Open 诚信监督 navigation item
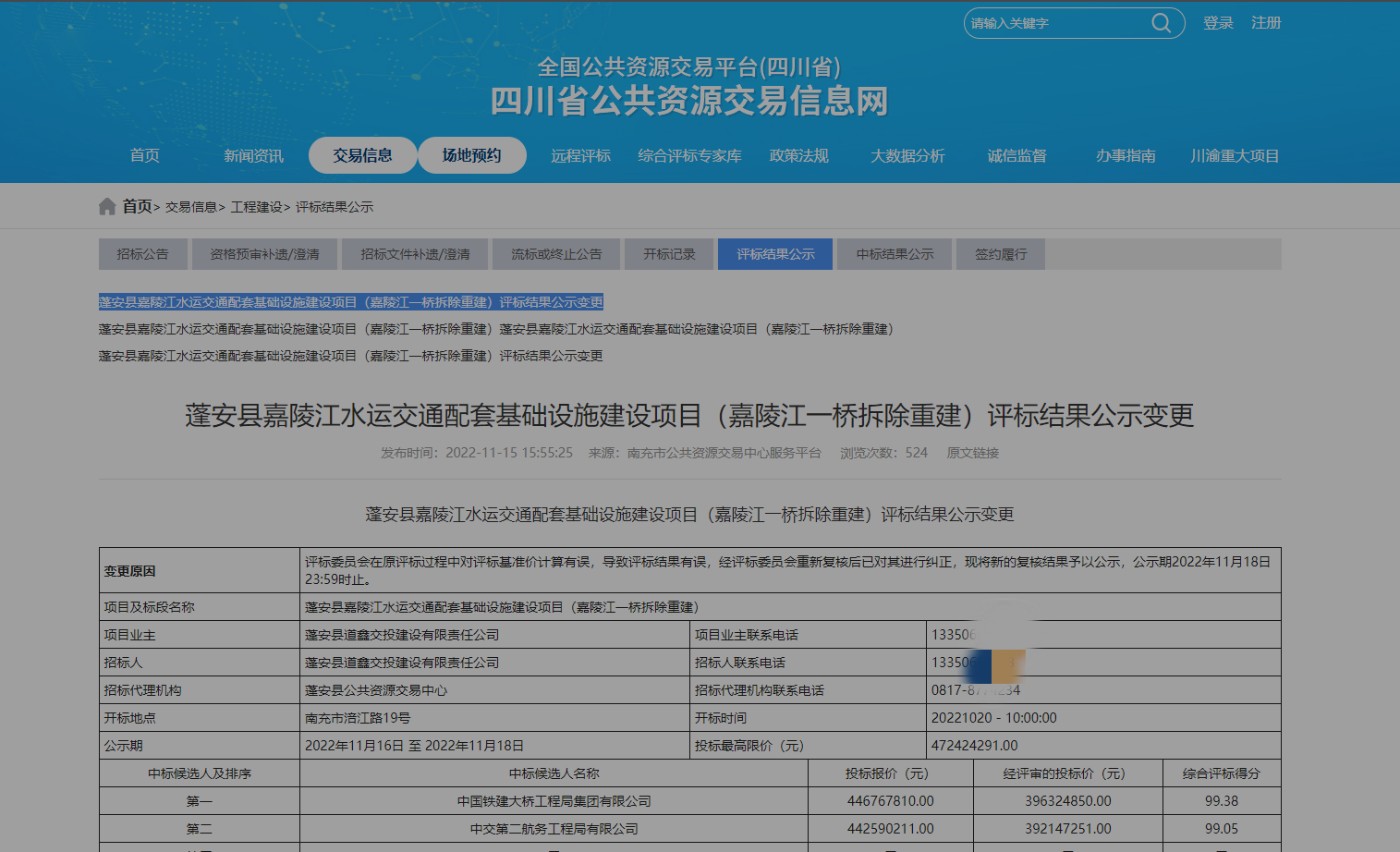Screen dimensions: 1400x852 [x=1017, y=155]
